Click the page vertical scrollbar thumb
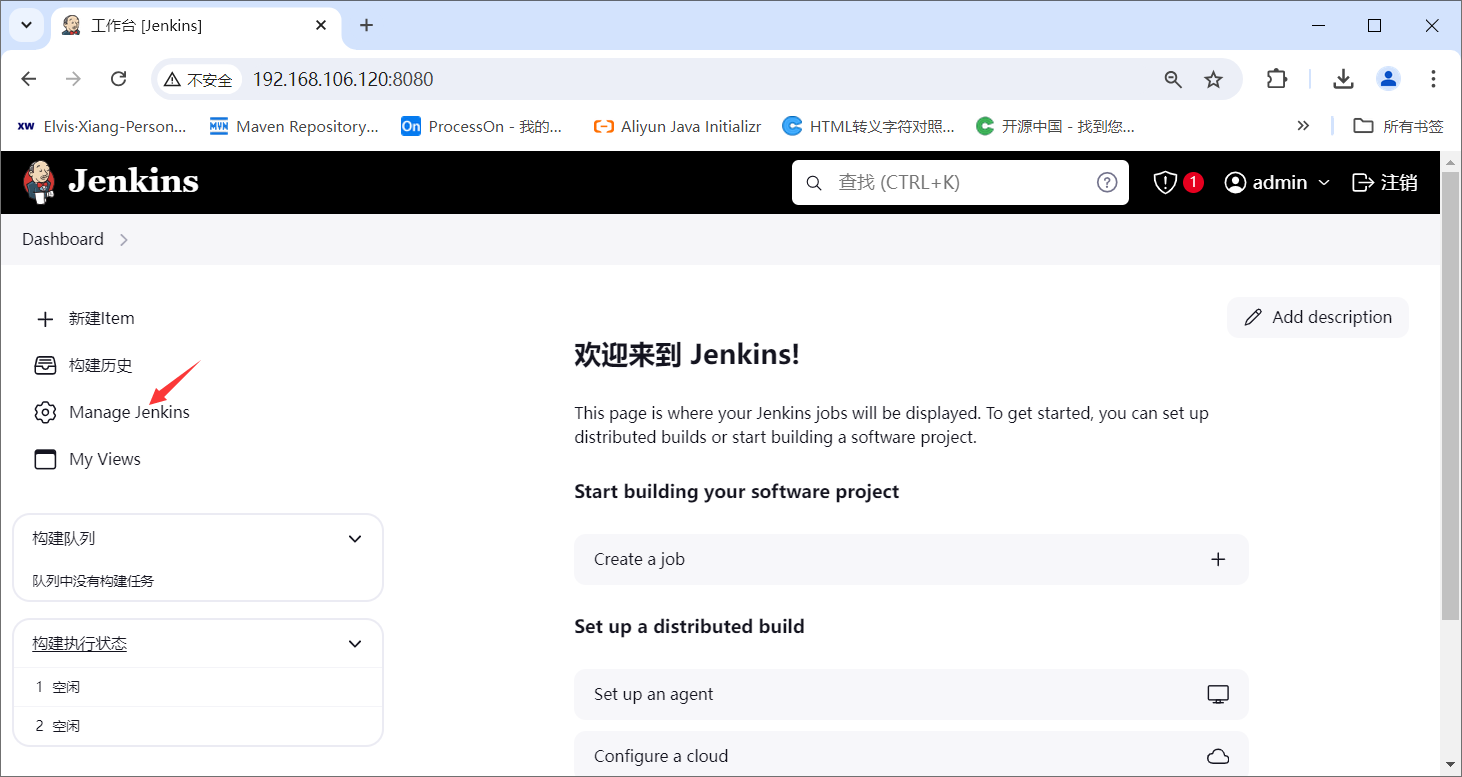1462x777 pixels. (1450, 395)
